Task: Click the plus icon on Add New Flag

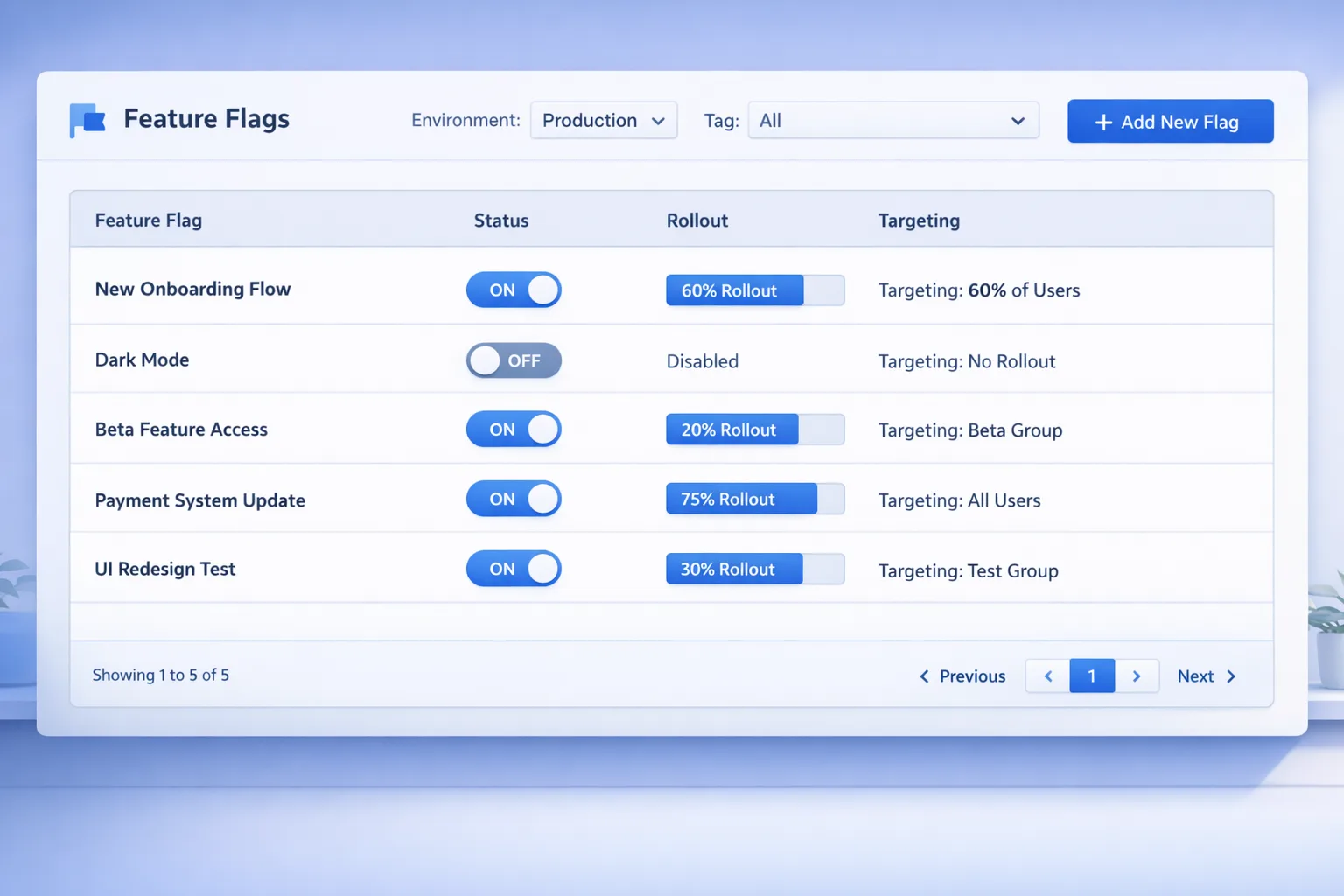Action: coord(1103,122)
